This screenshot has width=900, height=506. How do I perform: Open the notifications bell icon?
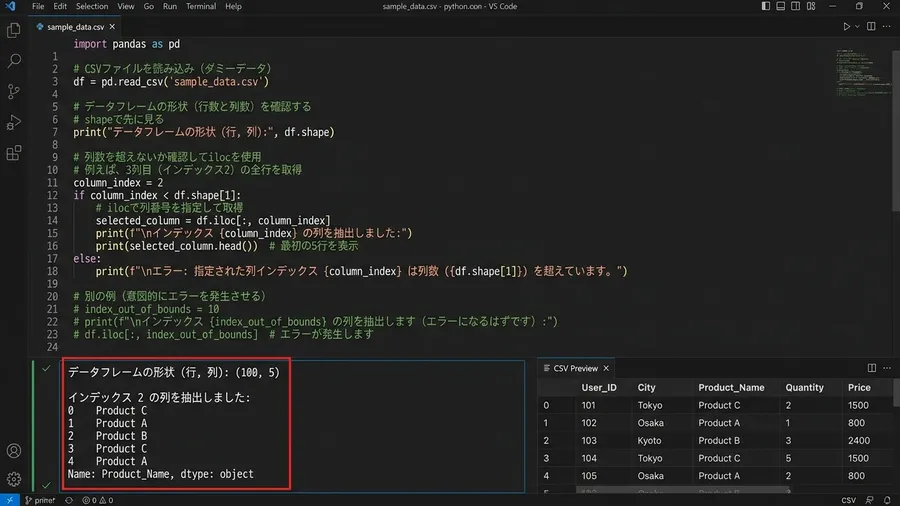(x=887, y=500)
